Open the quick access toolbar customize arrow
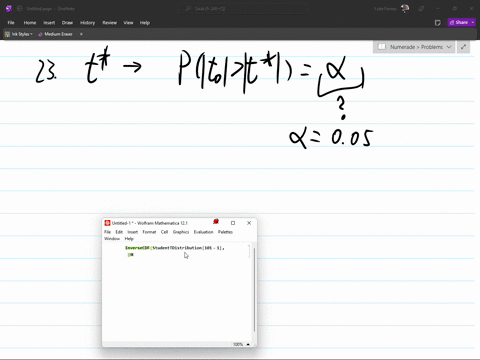The height and width of the screenshot is (360, 480). (81, 34)
